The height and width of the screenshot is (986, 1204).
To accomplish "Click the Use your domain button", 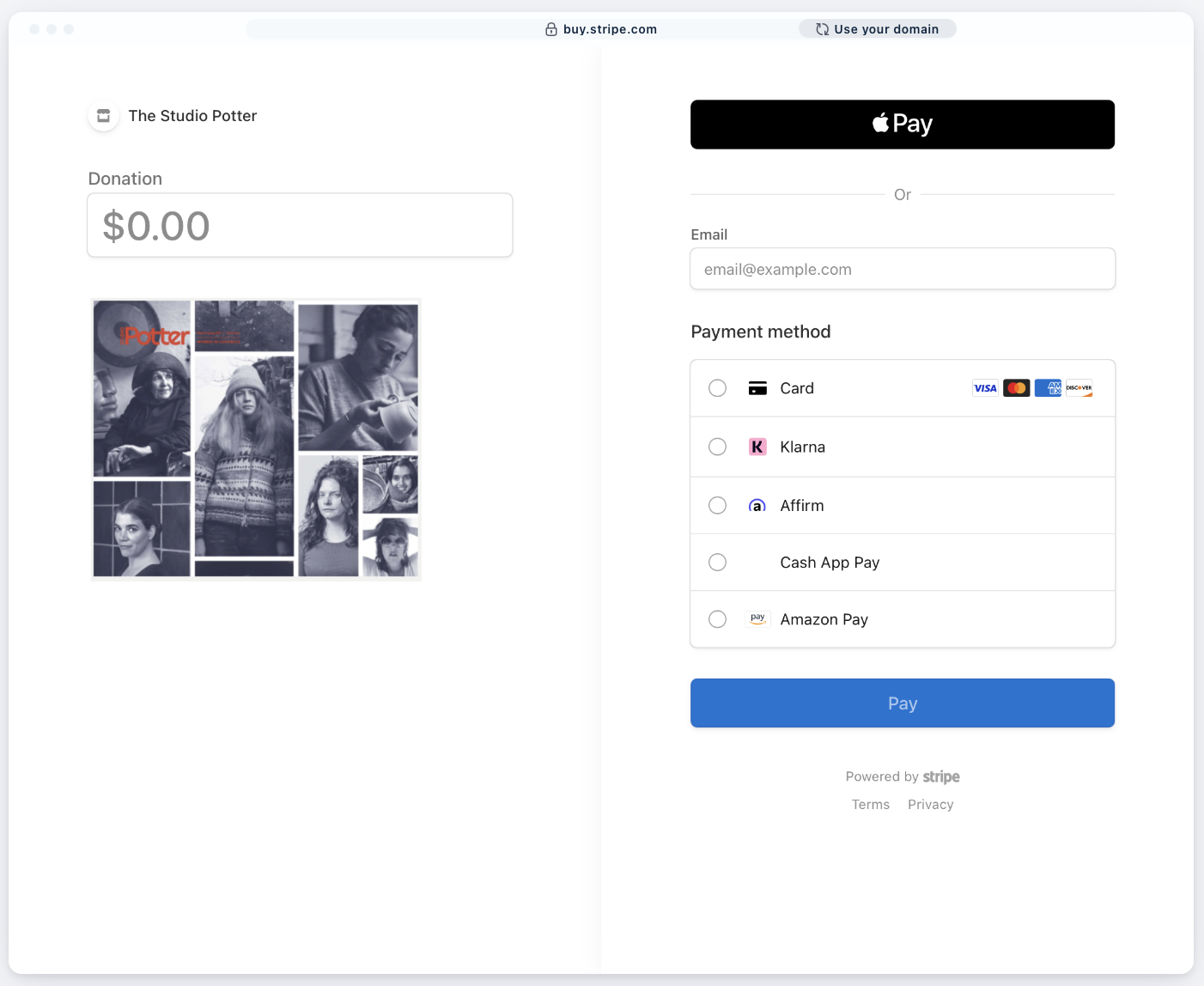I will [x=877, y=29].
